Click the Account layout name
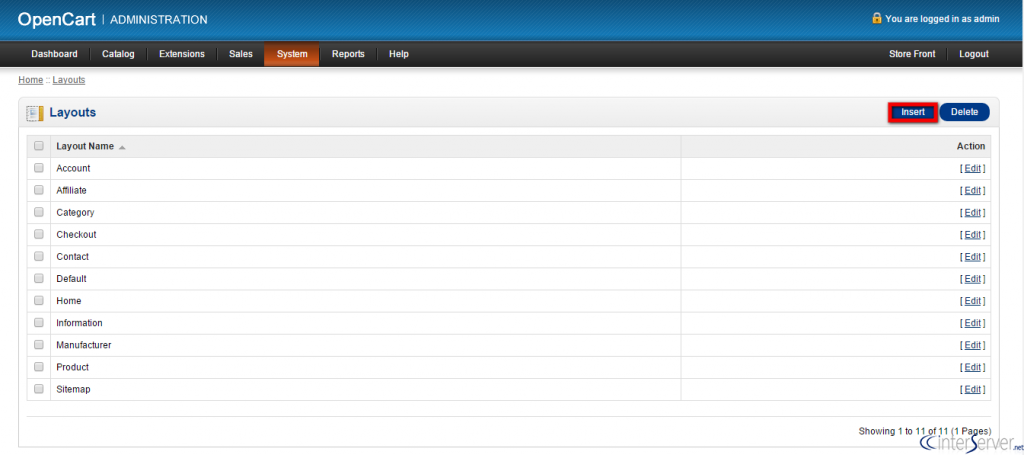This screenshot has width=1024, height=455. tap(73, 168)
